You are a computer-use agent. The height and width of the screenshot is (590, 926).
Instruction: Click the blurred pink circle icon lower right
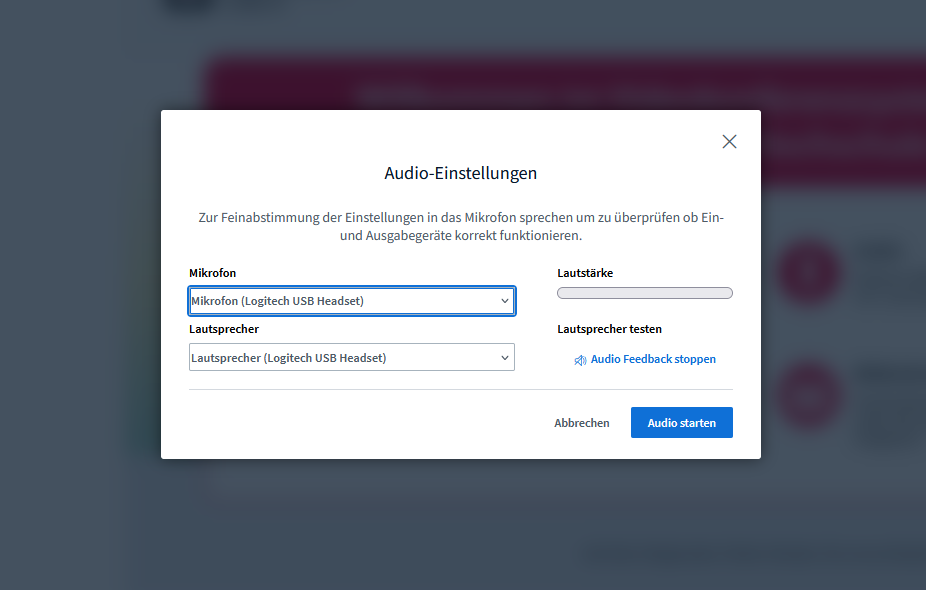(810, 392)
